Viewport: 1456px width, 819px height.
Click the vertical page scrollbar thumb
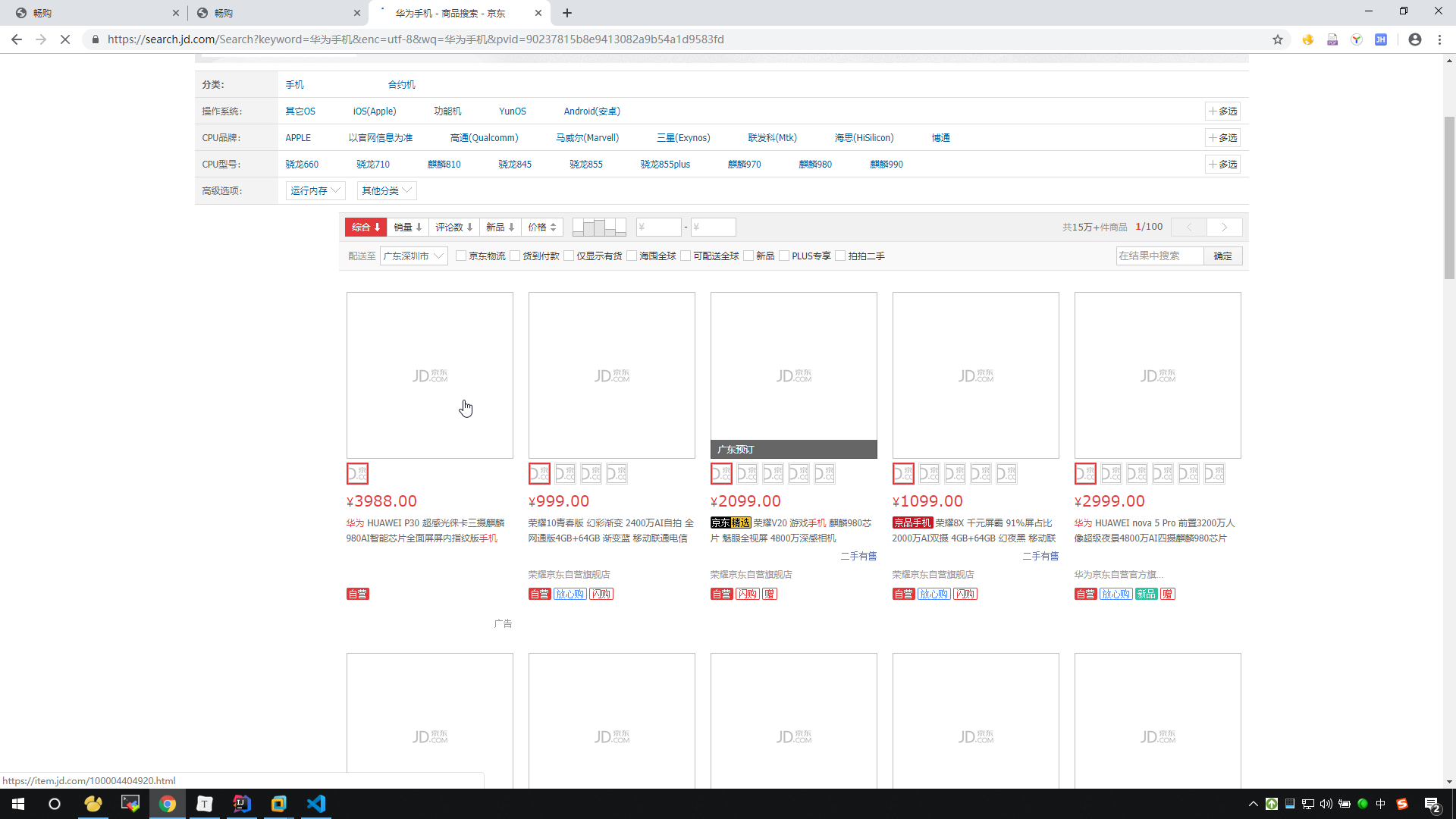coord(1449,197)
